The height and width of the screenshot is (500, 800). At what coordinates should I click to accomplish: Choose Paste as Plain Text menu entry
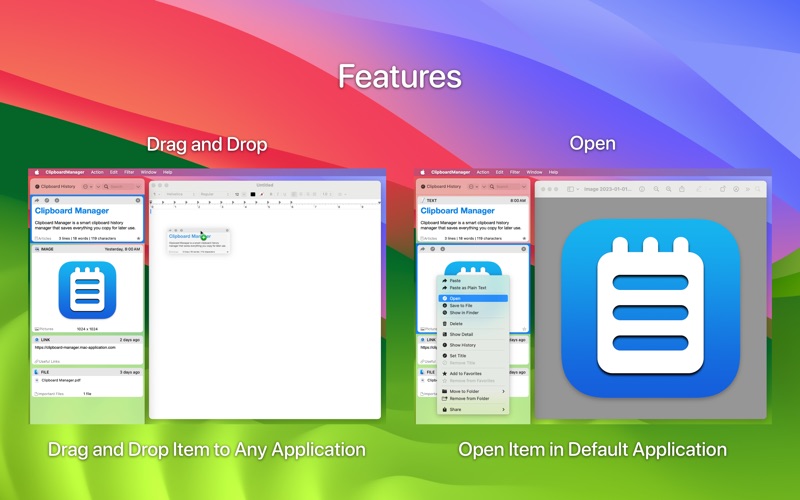[473, 288]
